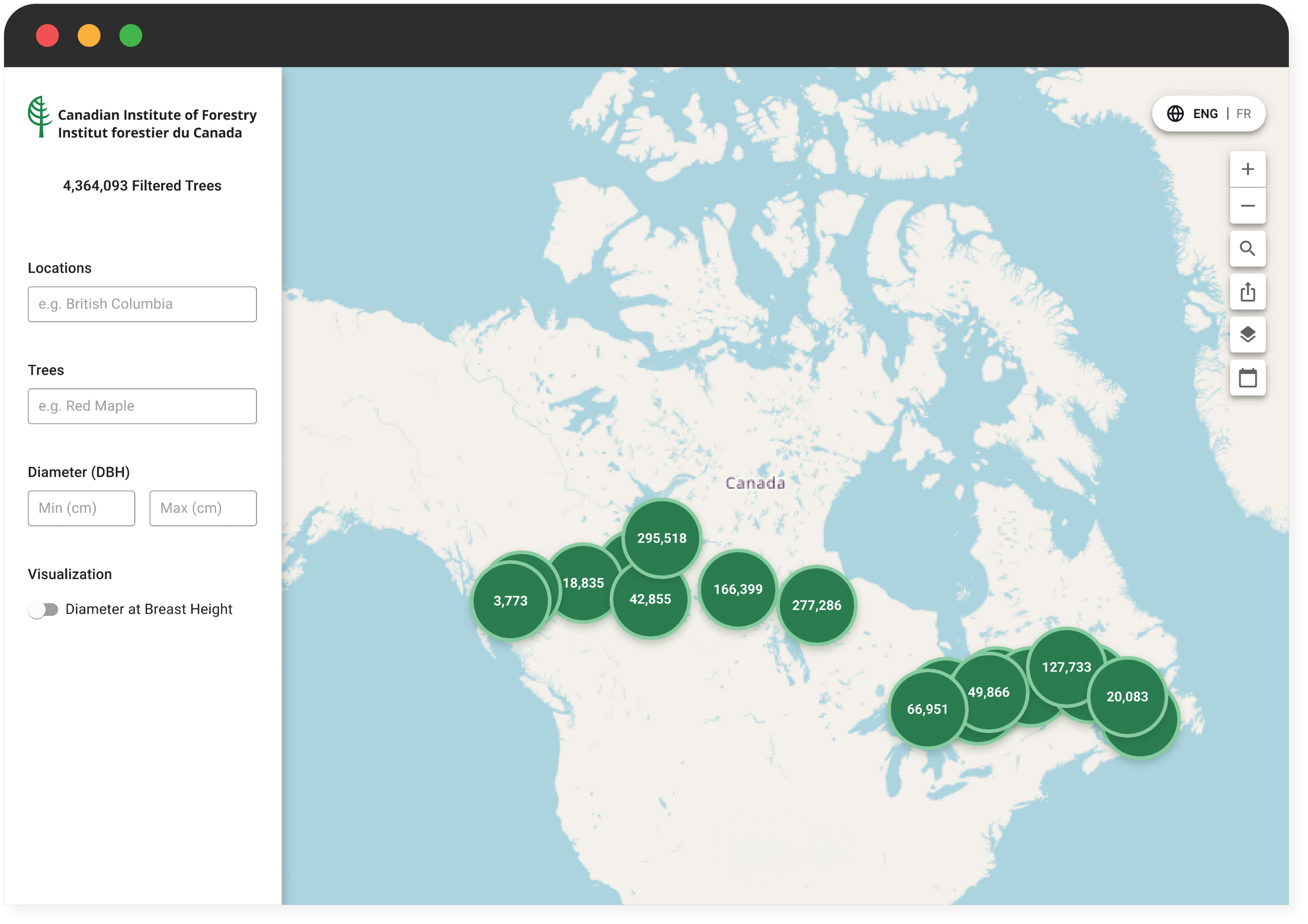The width and height of the screenshot is (1308, 924).
Task: Open the 166,399 tree cluster
Action: tap(738, 589)
